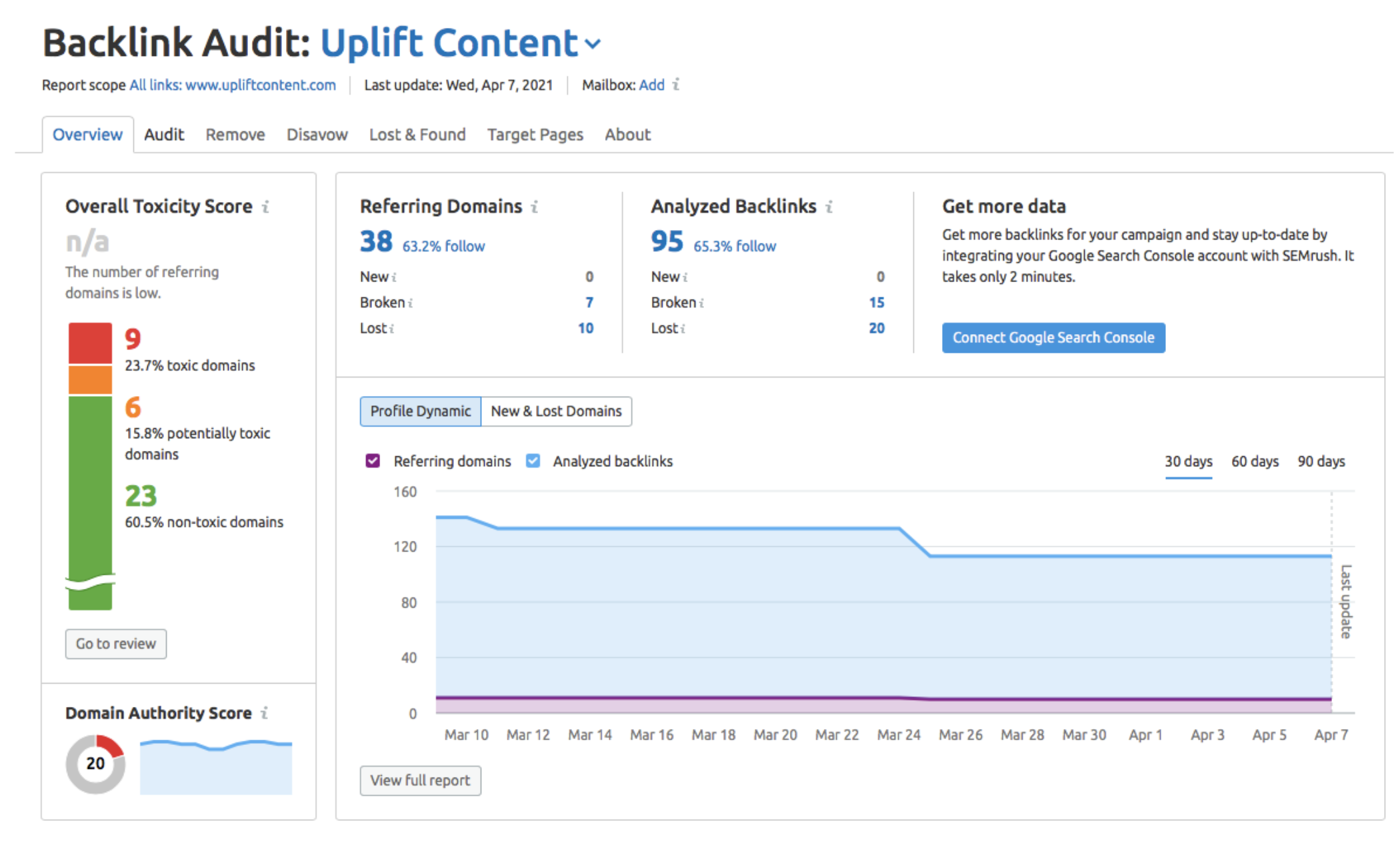
Task: Select the About tab
Action: tap(628, 135)
